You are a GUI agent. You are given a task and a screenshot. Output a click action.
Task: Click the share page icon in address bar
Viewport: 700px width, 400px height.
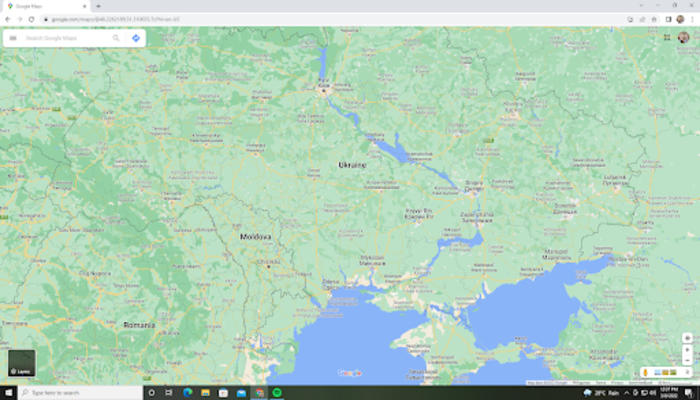click(x=642, y=19)
